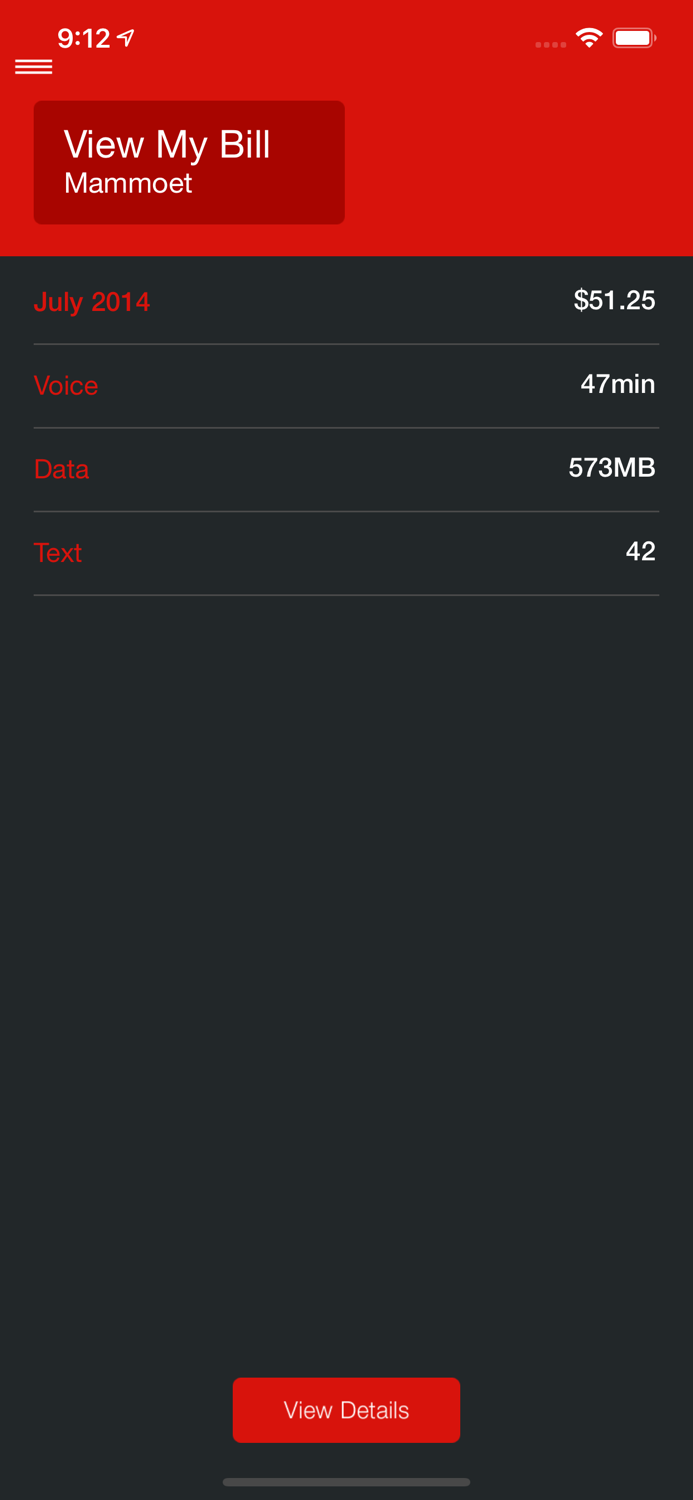Tap the clock showing 9:12

(x=86, y=38)
